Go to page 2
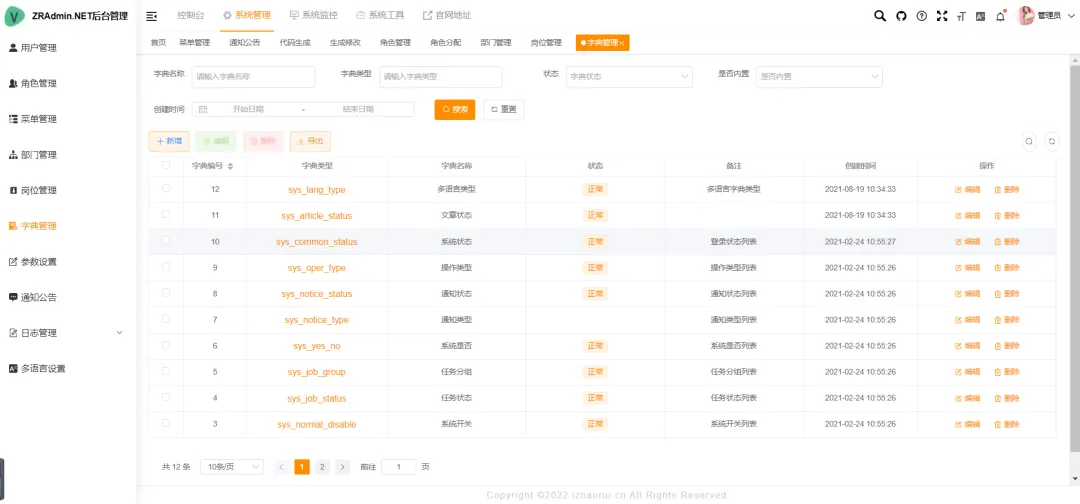 [x=322, y=467]
